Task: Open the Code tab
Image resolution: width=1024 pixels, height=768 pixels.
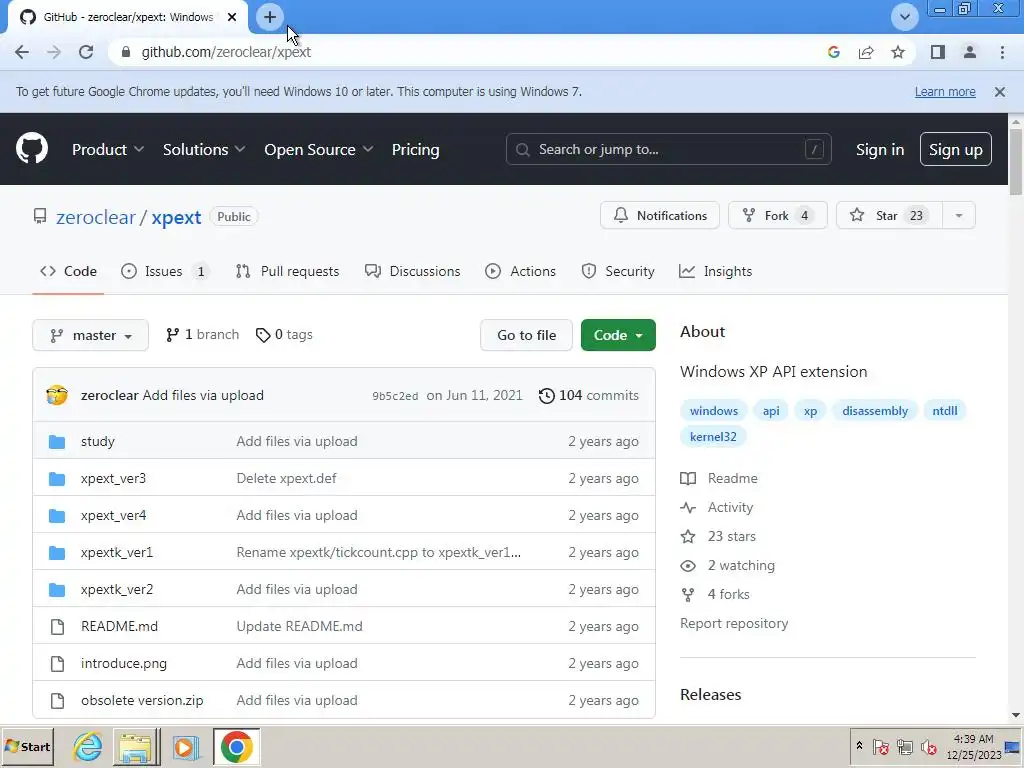Action: (68, 271)
